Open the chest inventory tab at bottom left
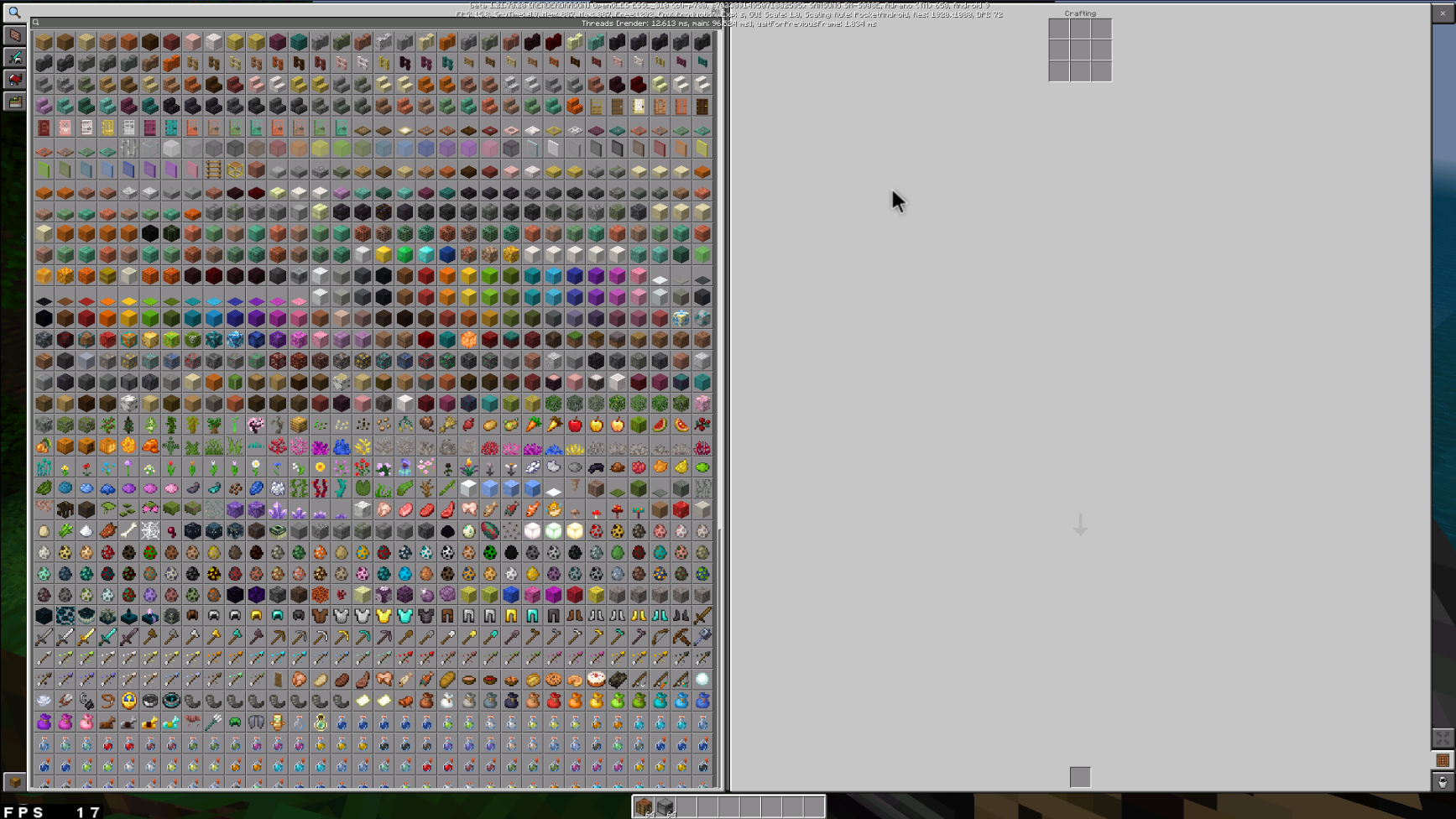 (14, 781)
